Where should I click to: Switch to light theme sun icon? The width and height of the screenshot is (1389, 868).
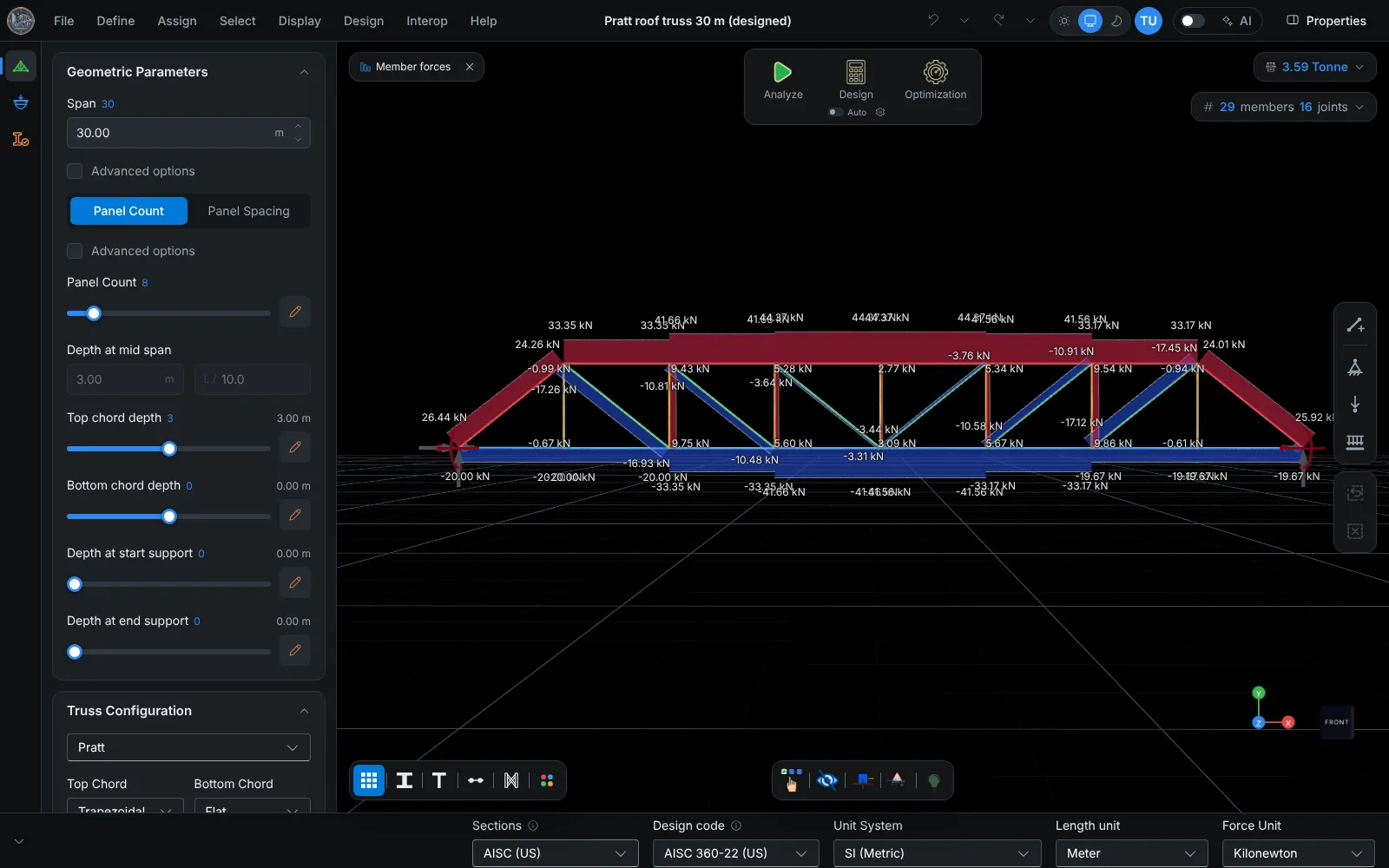(x=1063, y=21)
